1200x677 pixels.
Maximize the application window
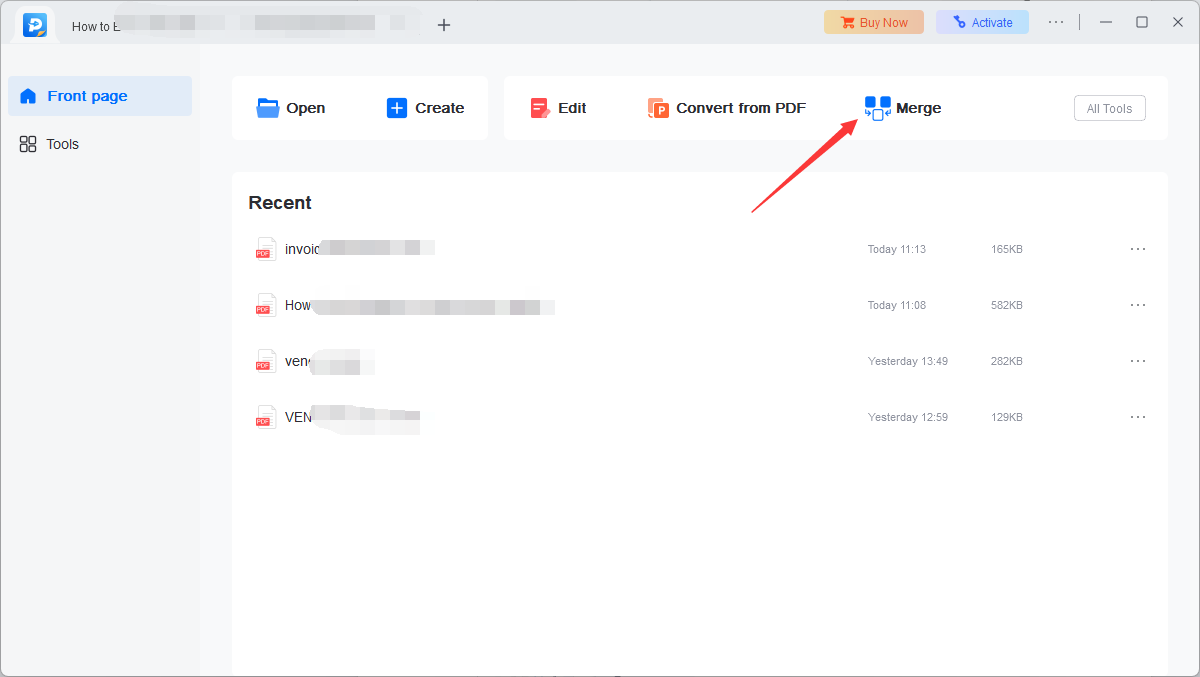pyautogui.click(x=1142, y=22)
